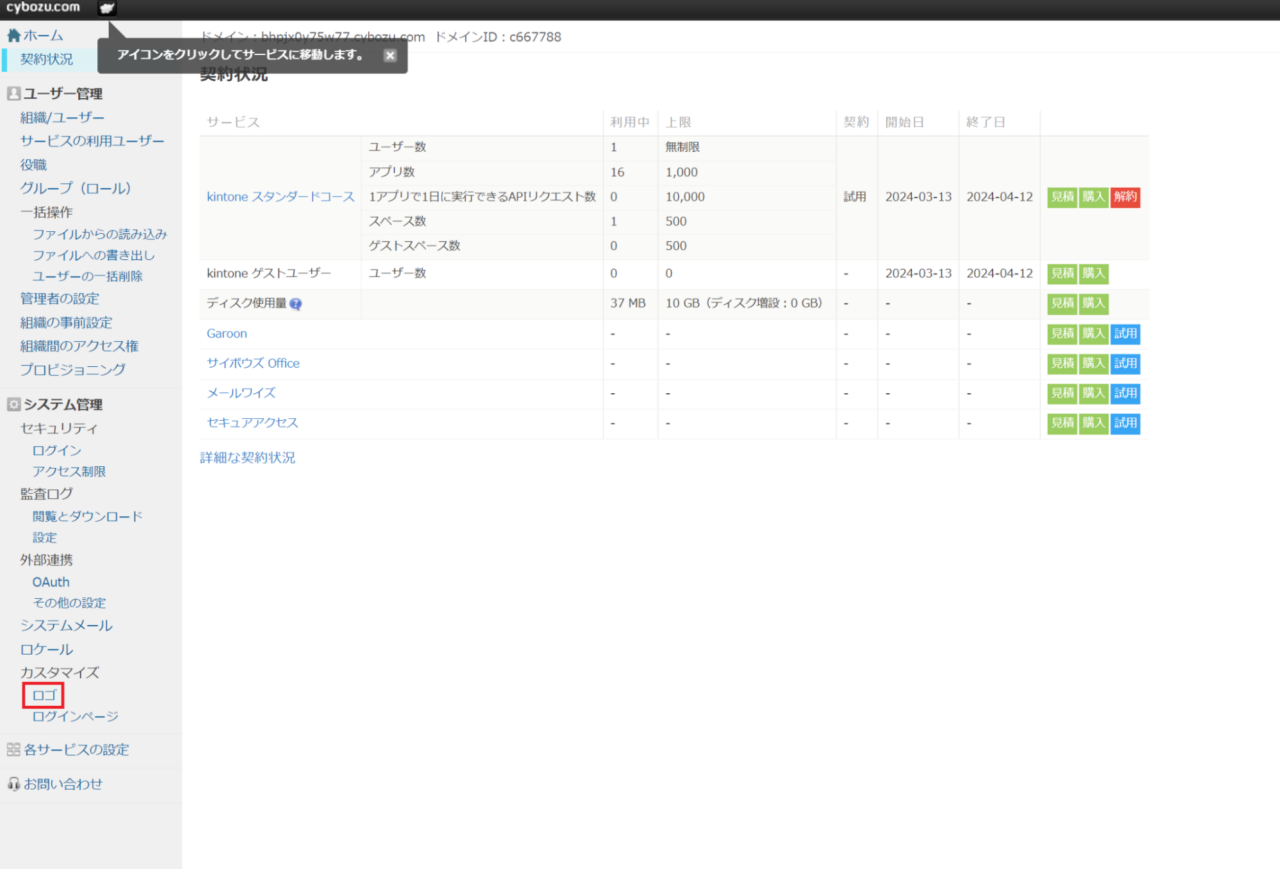
Task: Open 各サービスの設定 in sidebar
Action: pos(76,750)
